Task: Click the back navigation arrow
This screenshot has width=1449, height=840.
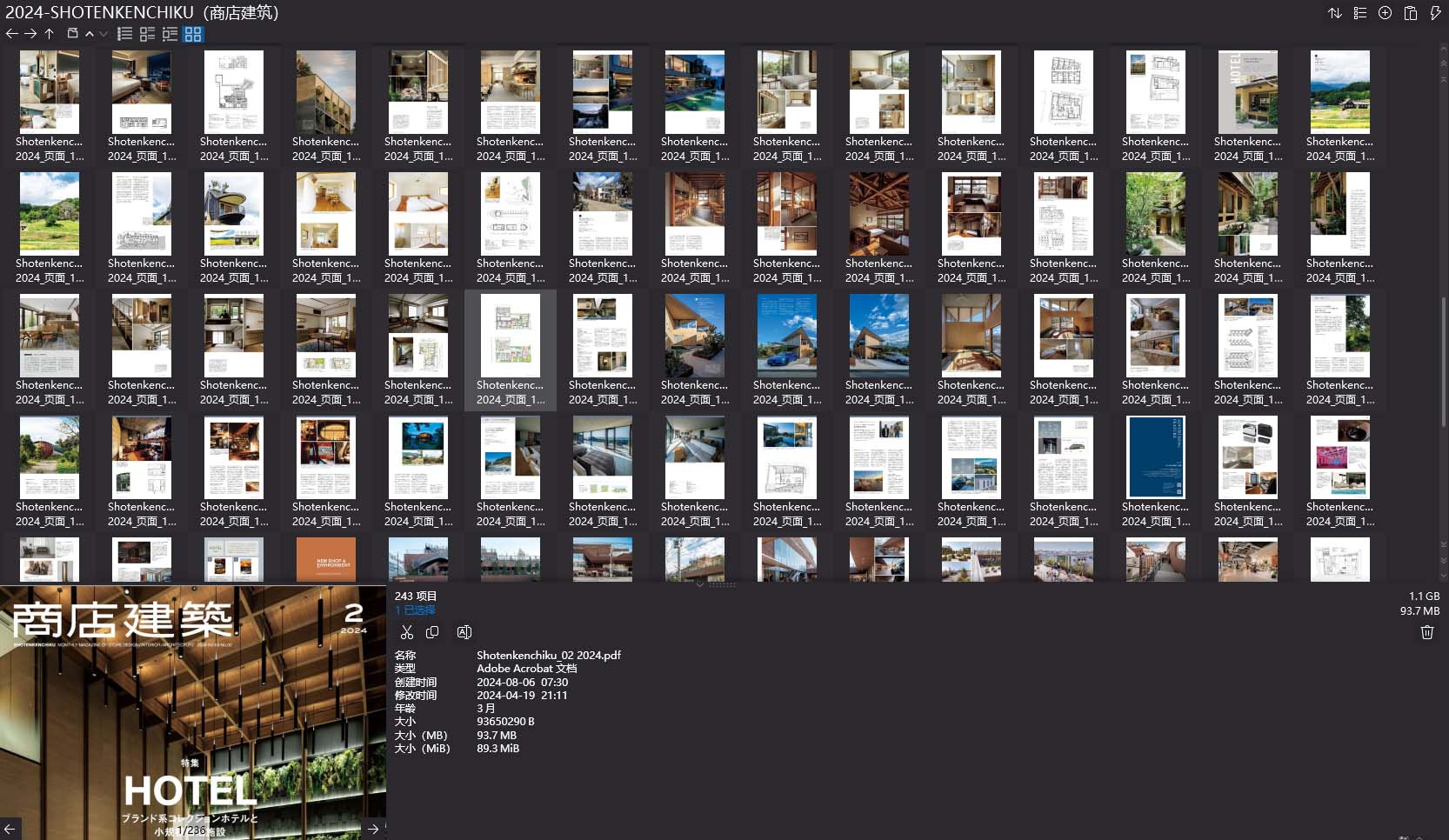Action: pos(11,34)
